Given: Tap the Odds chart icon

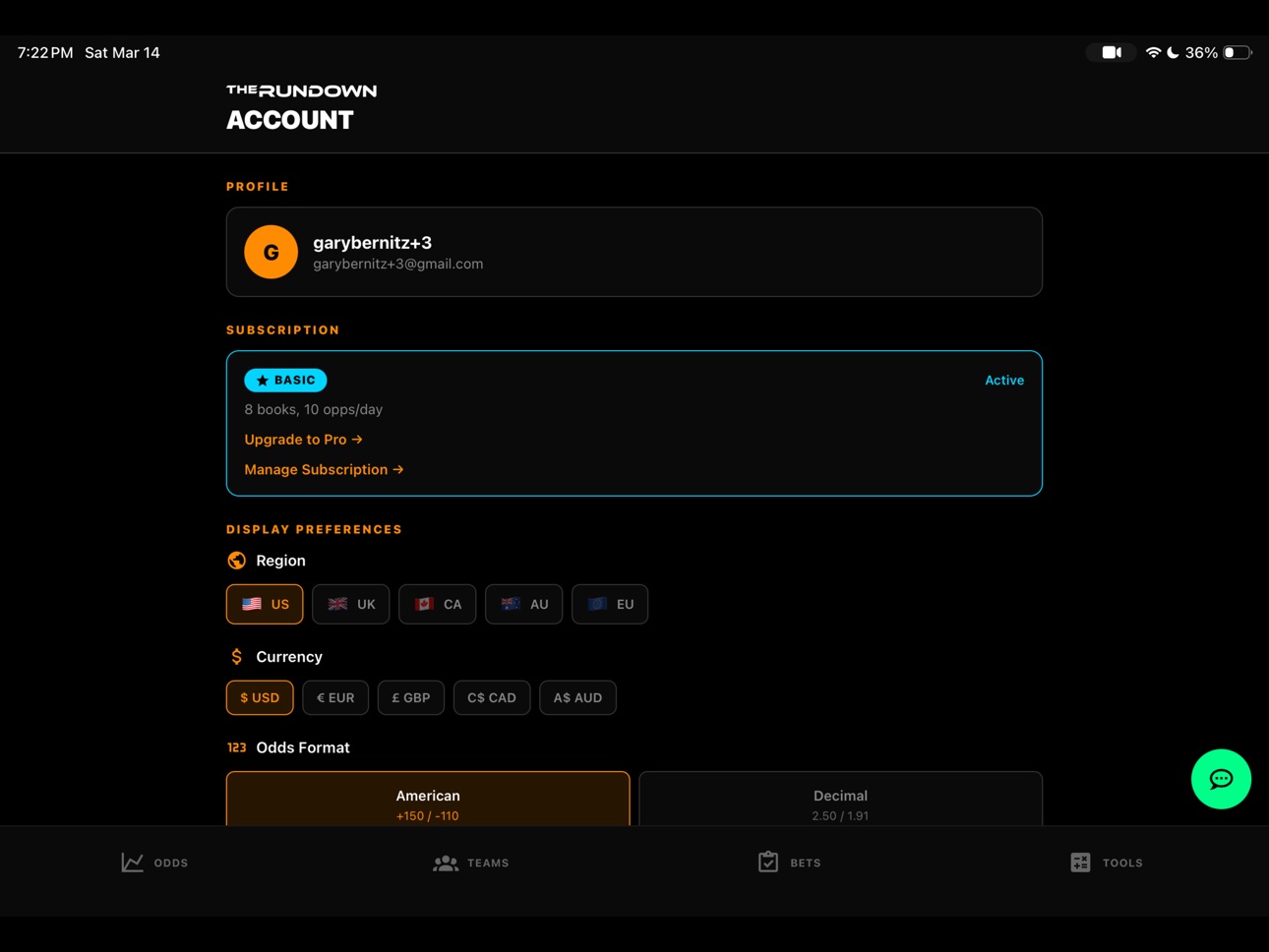Looking at the screenshot, I should pos(133,863).
